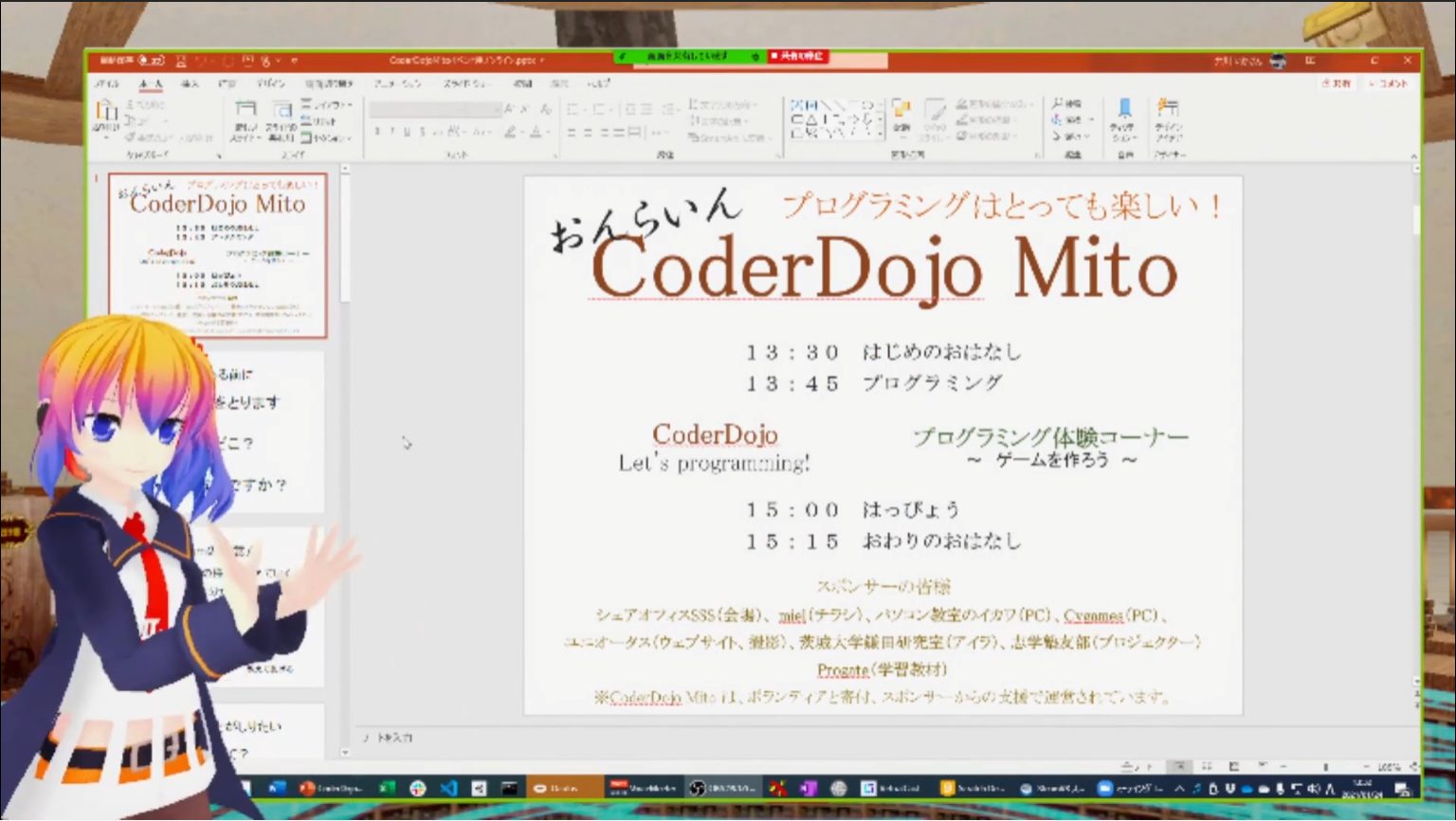Expand the shapes gallery more arrow
Image resolution: width=1456 pixels, height=821 pixels.
[880, 136]
